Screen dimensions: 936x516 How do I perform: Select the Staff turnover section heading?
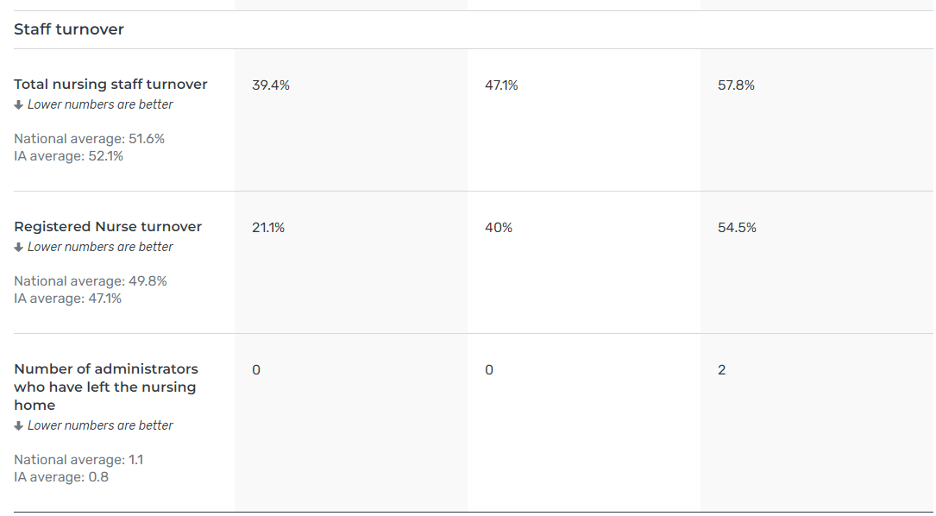point(69,30)
